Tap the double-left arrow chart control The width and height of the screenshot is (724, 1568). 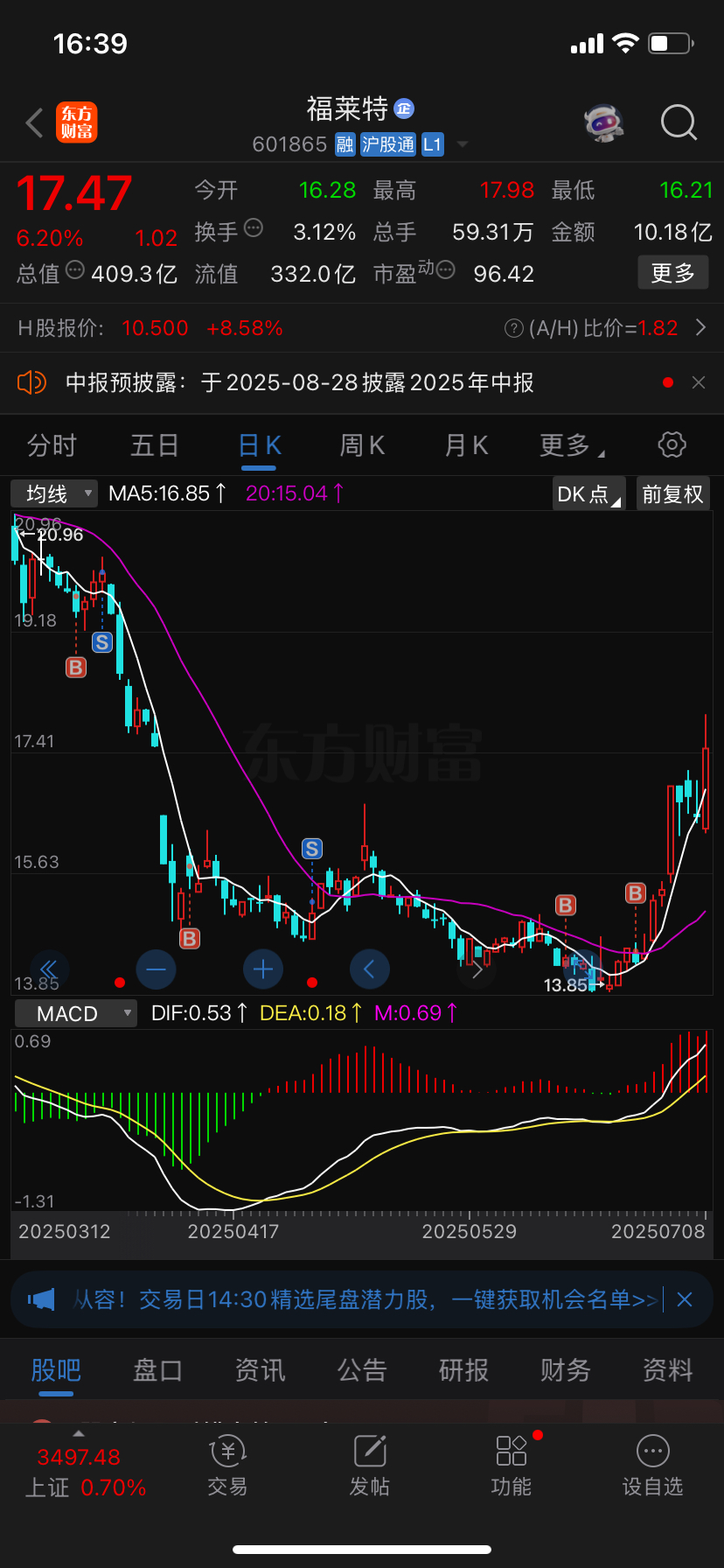pyautogui.click(x=50, y=969)
